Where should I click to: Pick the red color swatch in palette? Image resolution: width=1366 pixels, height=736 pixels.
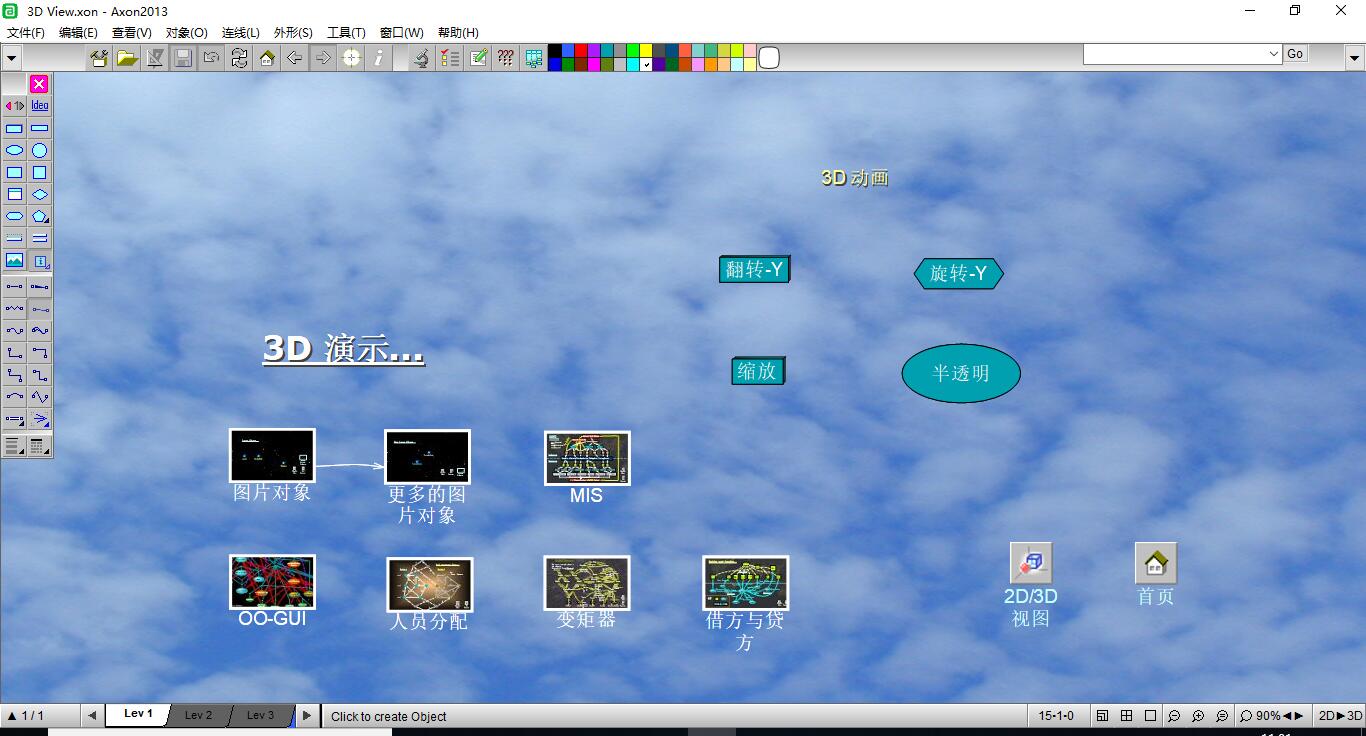(x=581, y=50)
